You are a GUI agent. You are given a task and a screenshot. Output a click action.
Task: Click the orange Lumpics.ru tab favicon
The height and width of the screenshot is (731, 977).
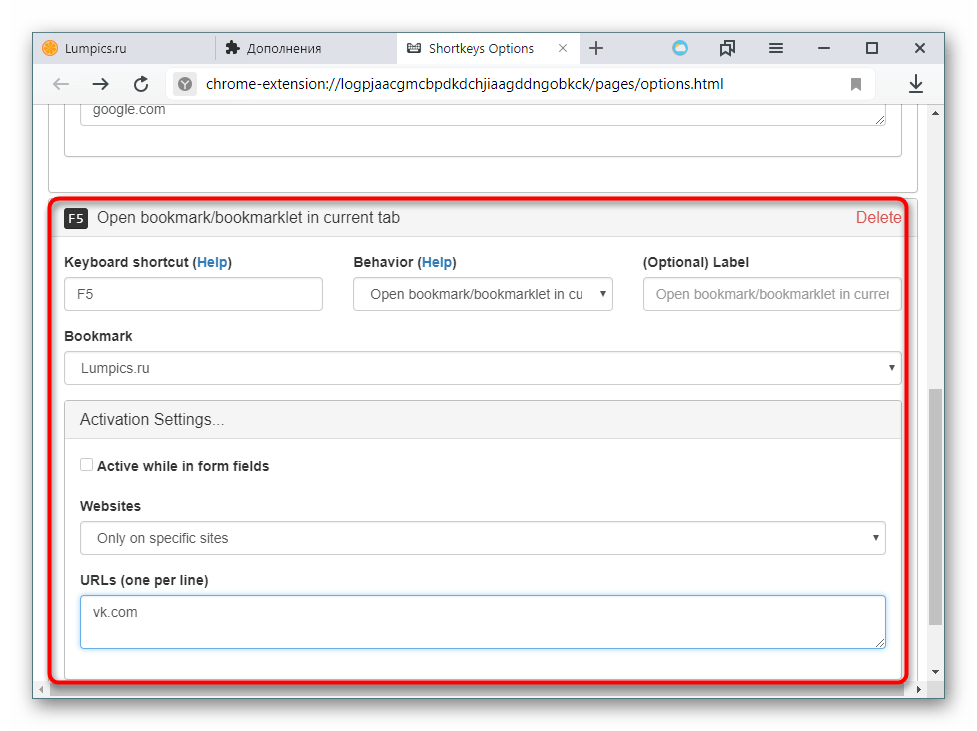pyautogui.click(x=50, y=48)
